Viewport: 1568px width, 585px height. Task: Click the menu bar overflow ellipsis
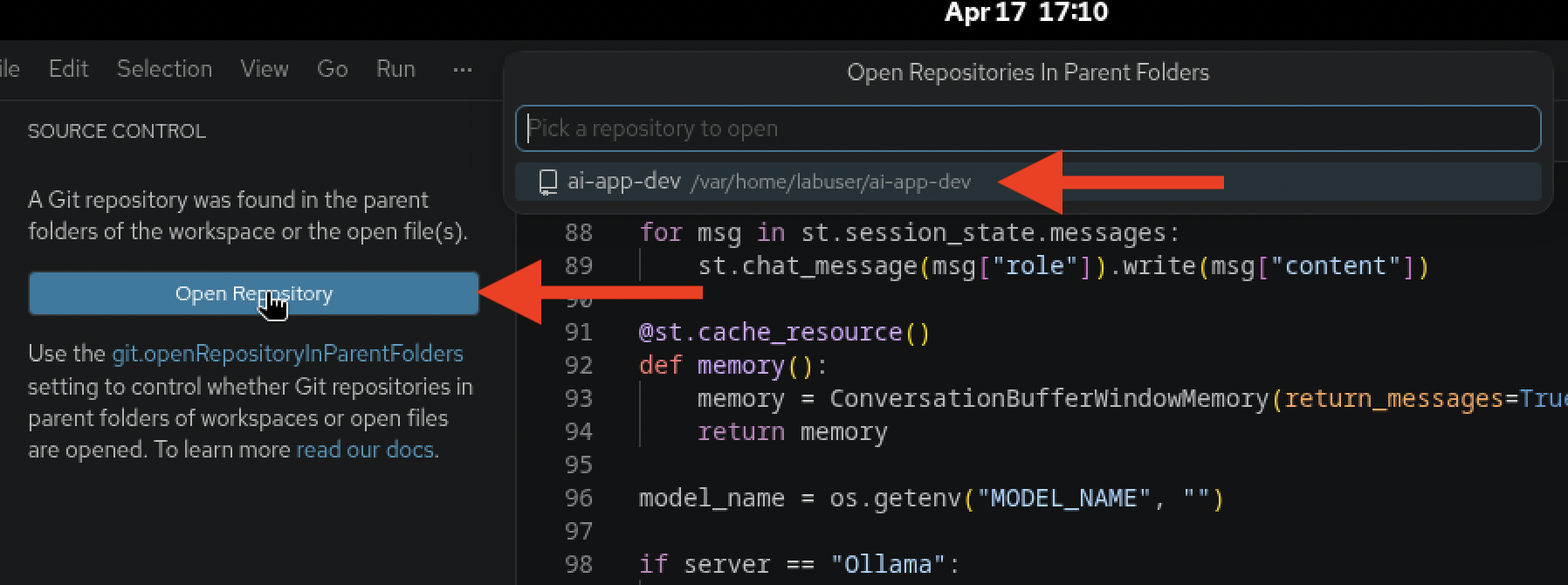pyautogui.click(x=463, y=70)
